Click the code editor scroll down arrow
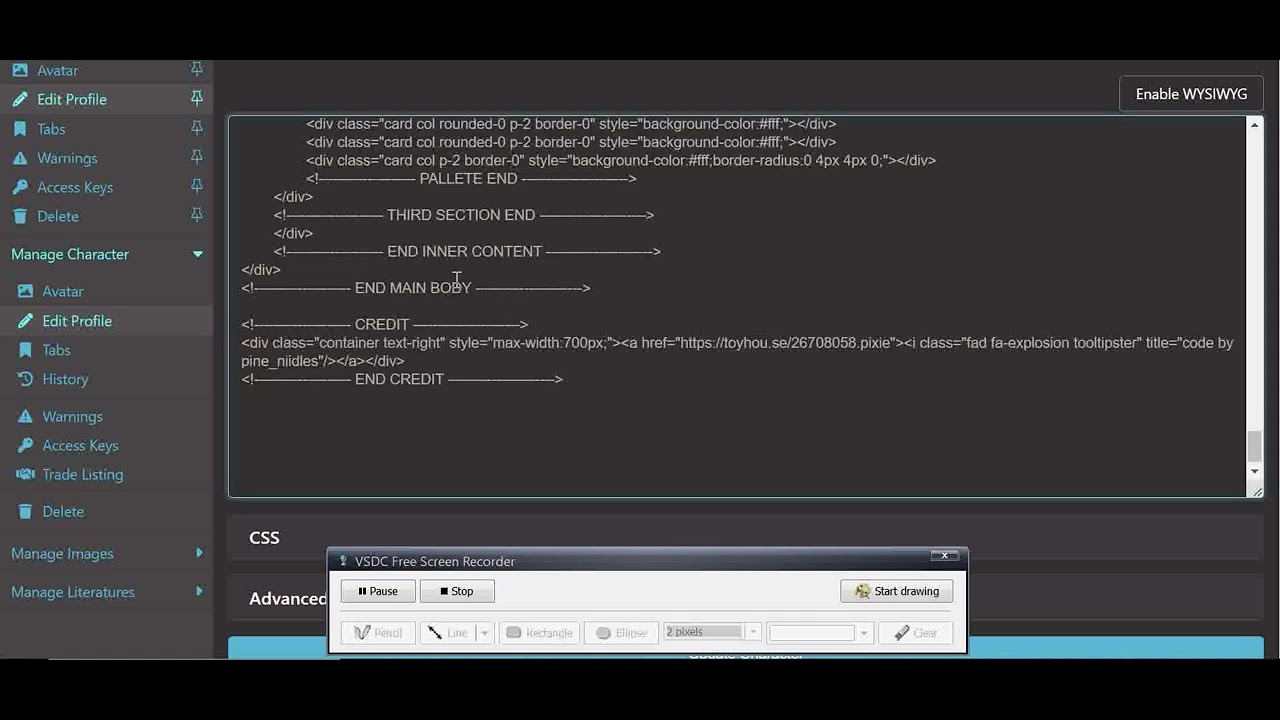 coord(1254,471)
